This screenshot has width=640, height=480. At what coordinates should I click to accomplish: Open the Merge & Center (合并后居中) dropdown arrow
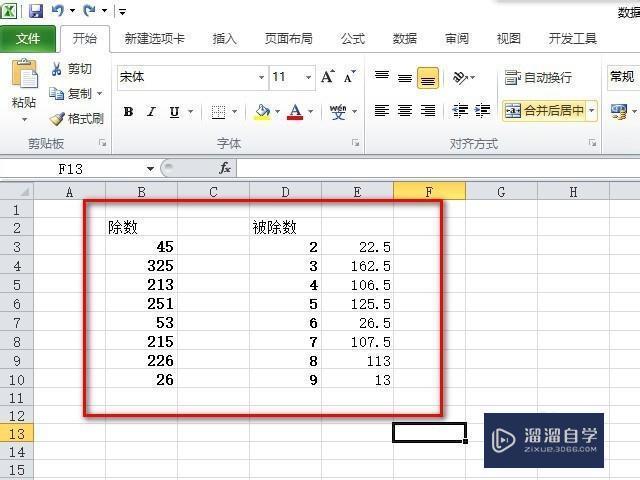tap(592, 111)
